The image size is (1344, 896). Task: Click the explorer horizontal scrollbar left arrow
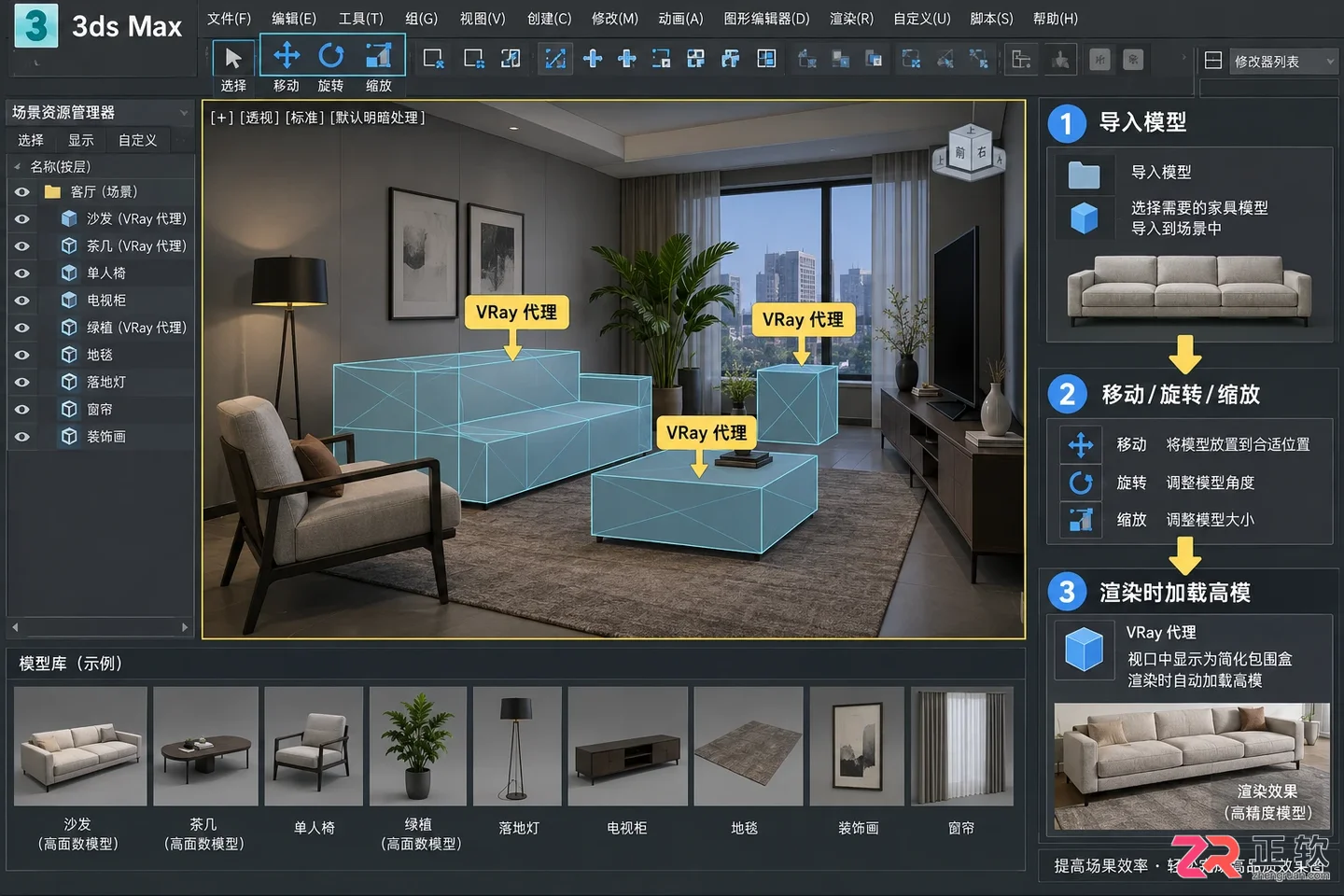pyautogui.click(x=15, y=627)
